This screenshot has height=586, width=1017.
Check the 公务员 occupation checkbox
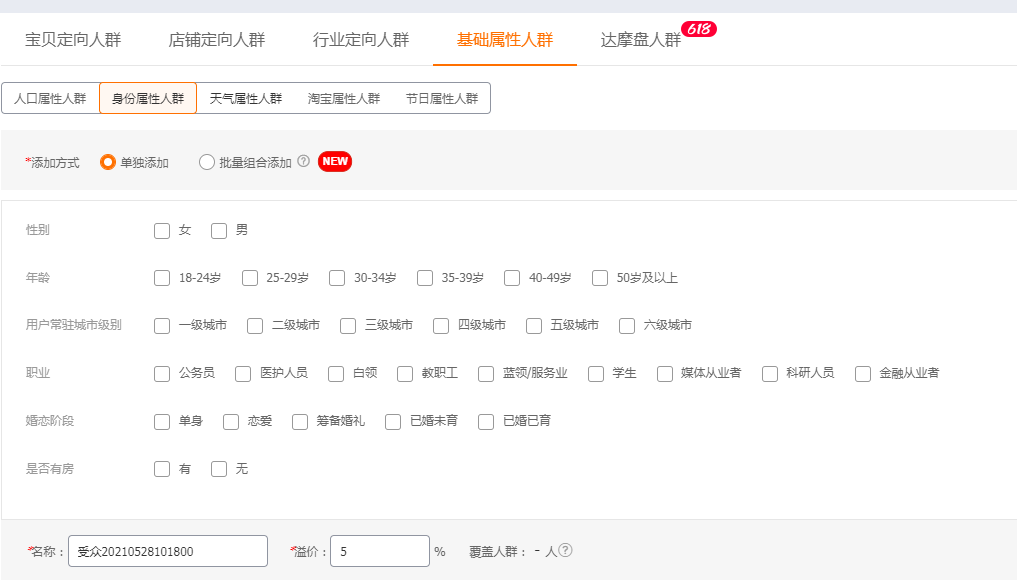coord(162,374)
